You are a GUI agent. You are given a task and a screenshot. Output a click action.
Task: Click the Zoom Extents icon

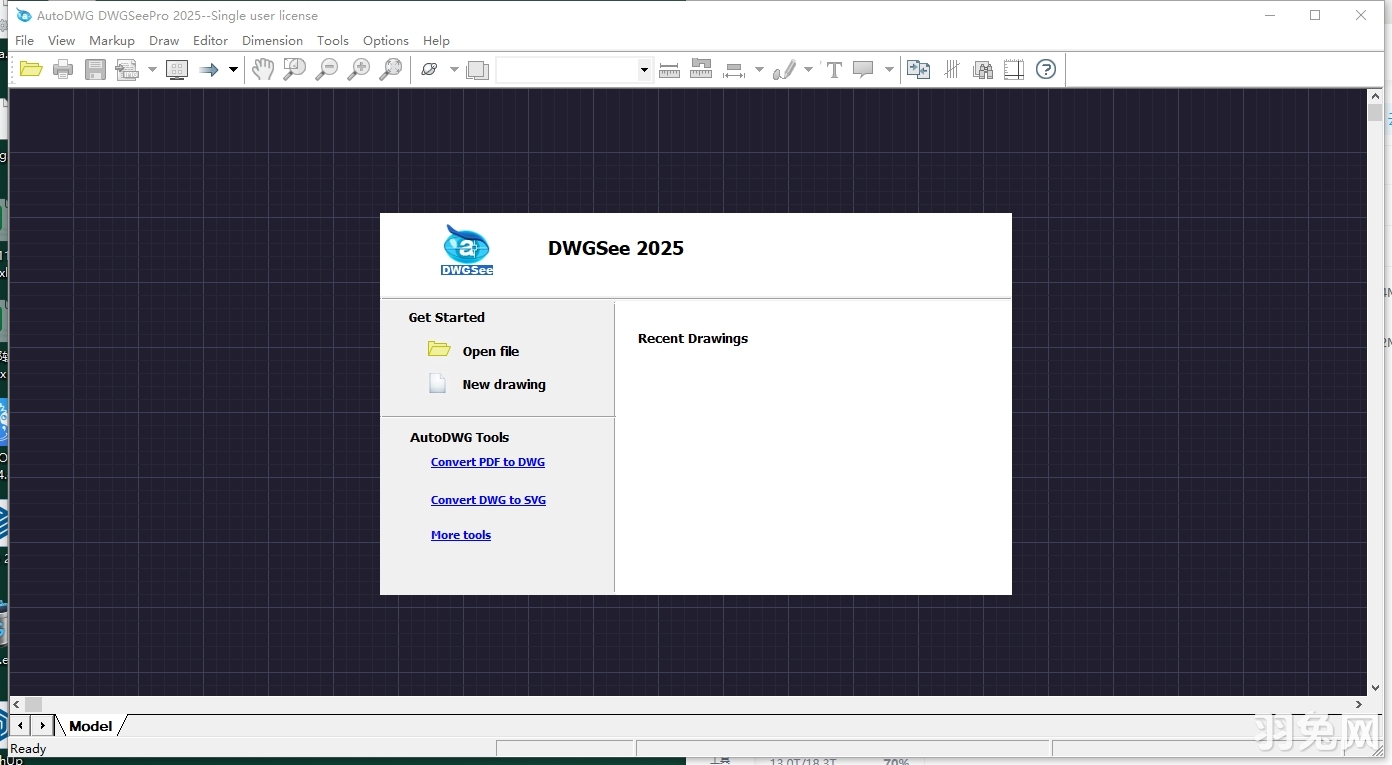(x=391, y=69)
